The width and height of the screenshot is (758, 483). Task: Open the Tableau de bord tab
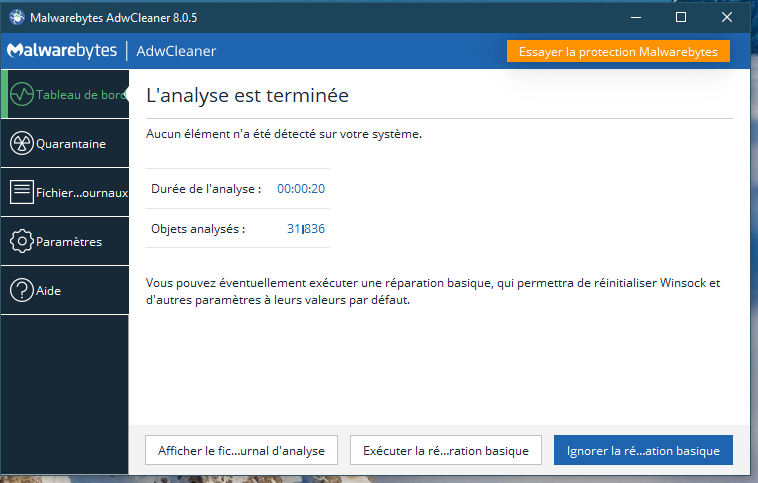[x=65, y=94]
